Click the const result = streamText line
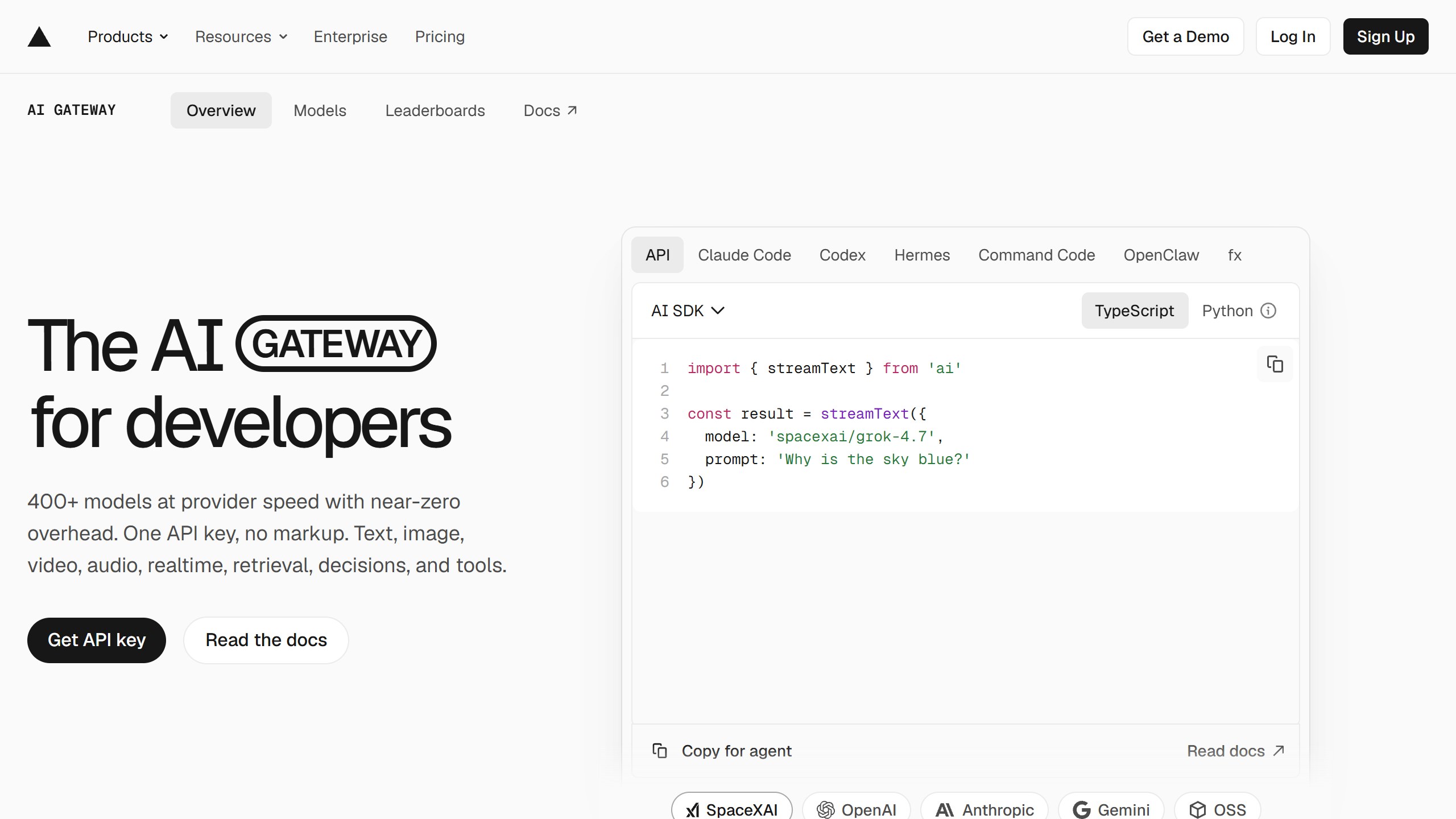Screen dimensions: 1456x819 click(806, 414)
